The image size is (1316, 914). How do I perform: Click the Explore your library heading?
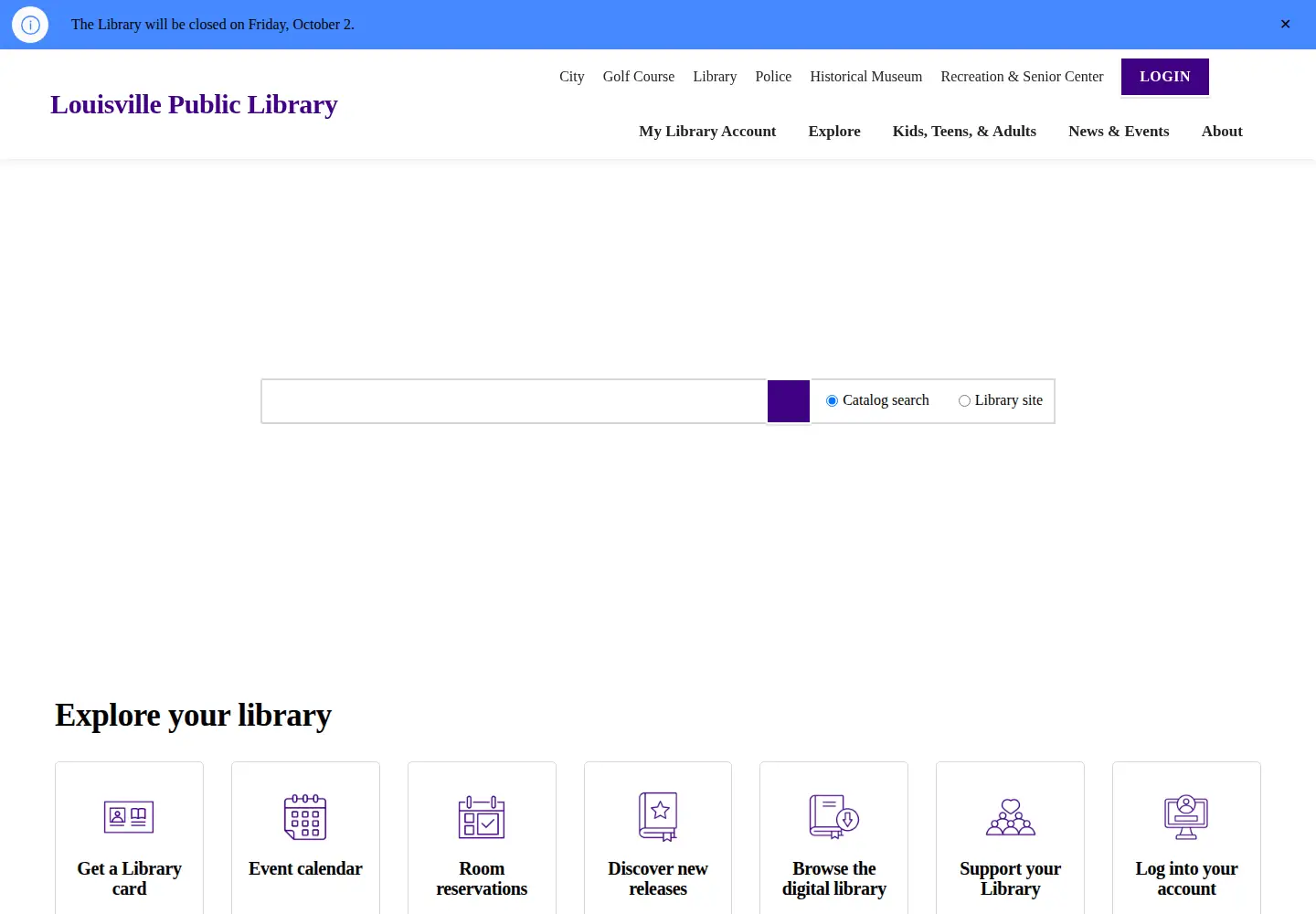coord(193,716)
